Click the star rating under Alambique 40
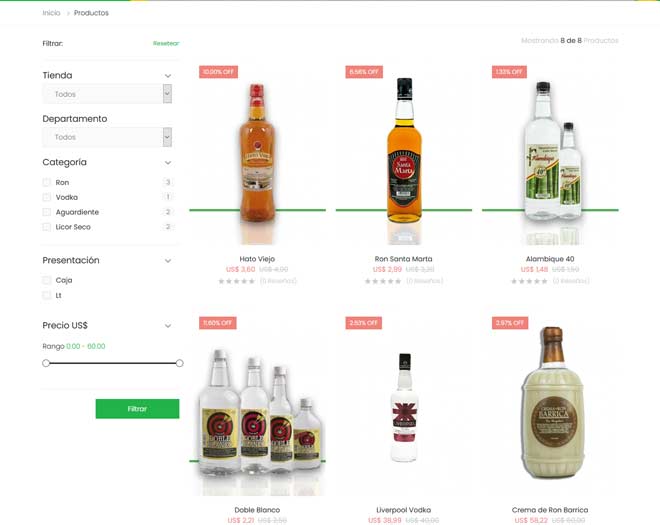The width and height of the screenshot is (660, 525). tap(529, 281)
